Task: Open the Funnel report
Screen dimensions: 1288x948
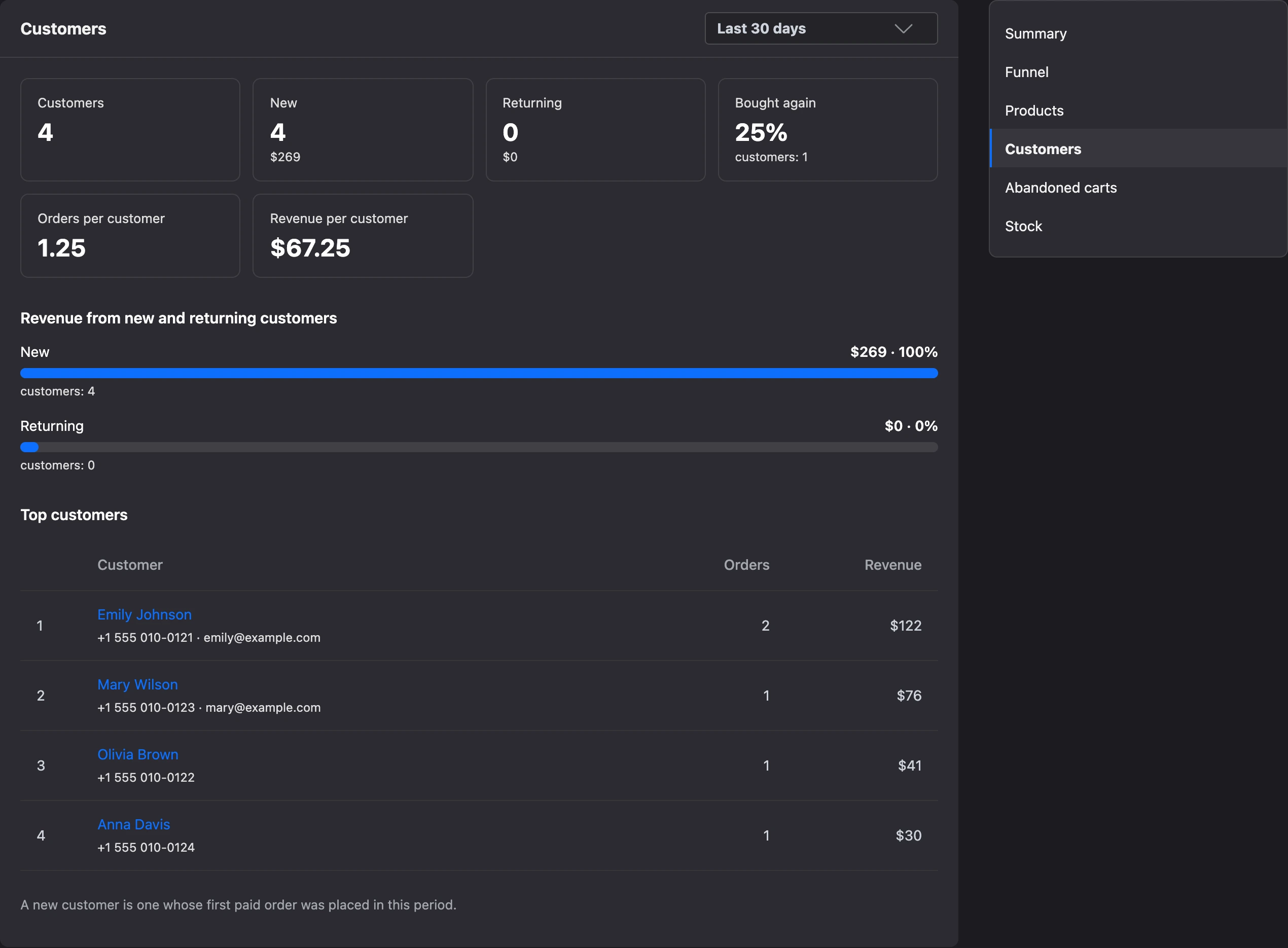Action: [1026, 72]
